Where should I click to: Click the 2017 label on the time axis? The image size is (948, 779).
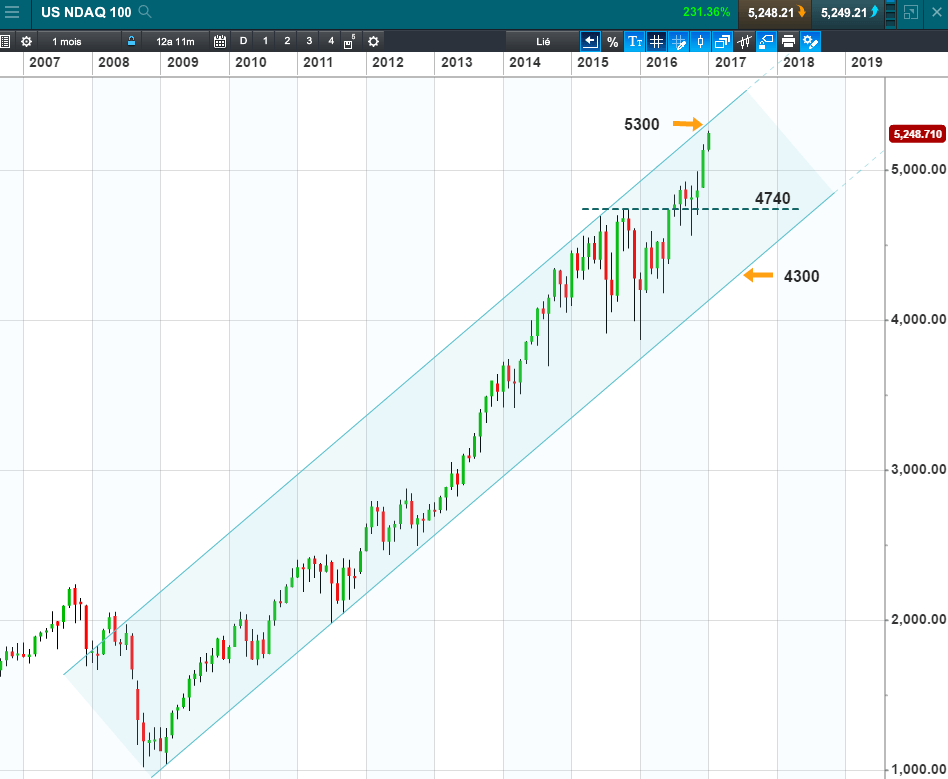[730, 62]
